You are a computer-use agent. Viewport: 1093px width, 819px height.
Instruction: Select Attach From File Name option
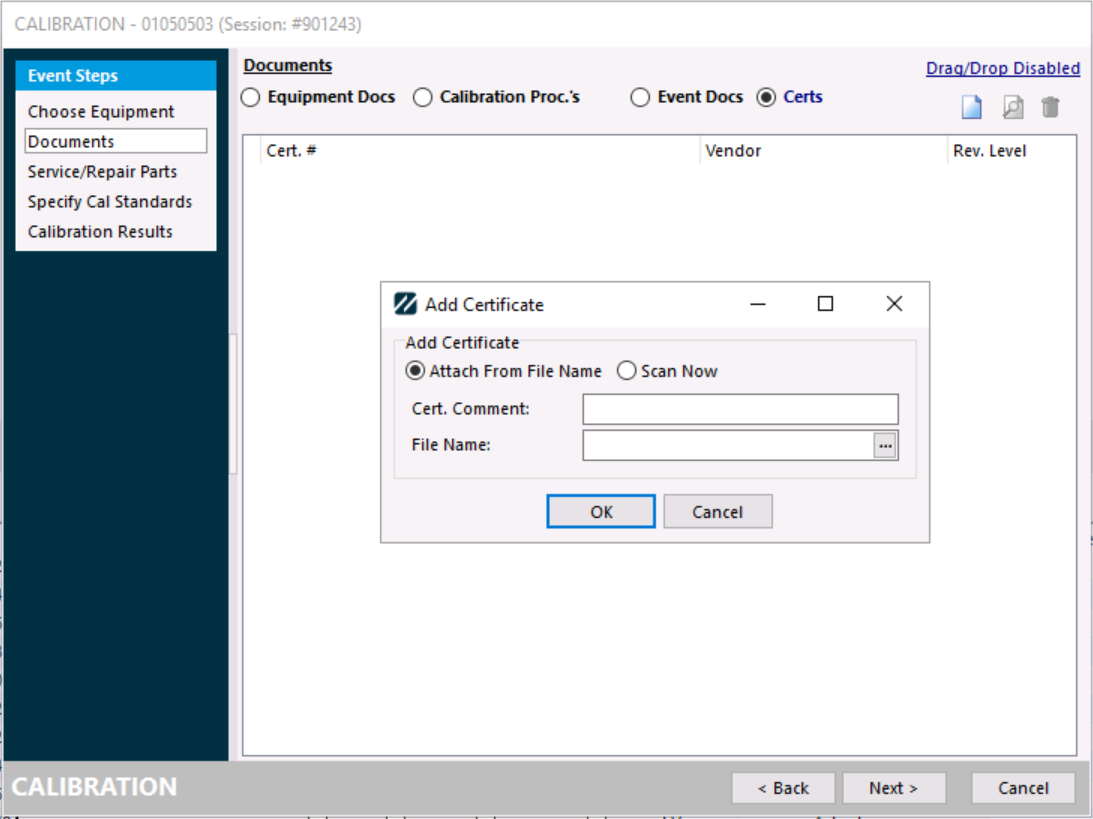tap(415, 371)
